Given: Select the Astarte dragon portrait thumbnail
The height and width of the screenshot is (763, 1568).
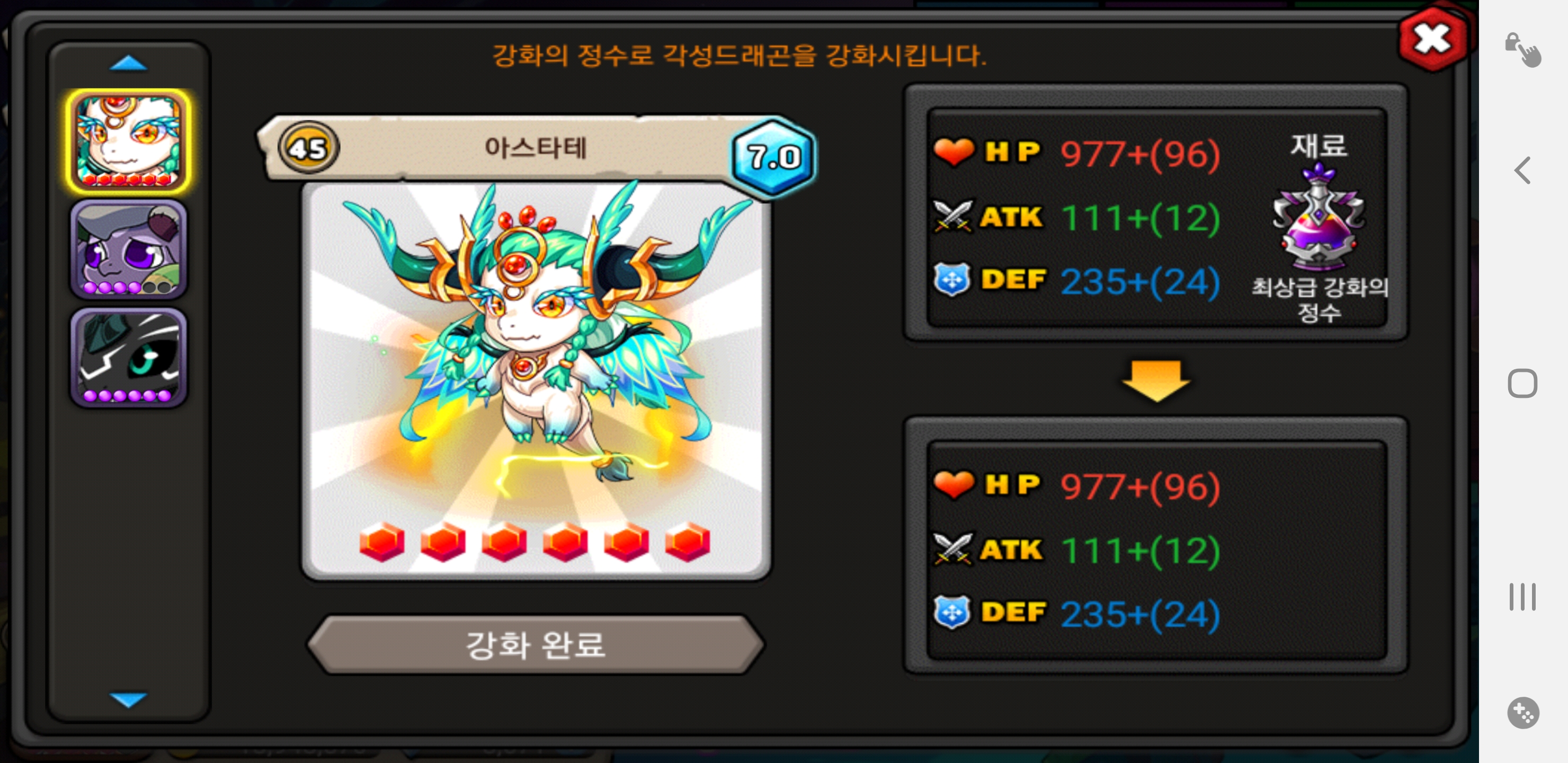Looking at the screenshot, I should pos(128,141).
